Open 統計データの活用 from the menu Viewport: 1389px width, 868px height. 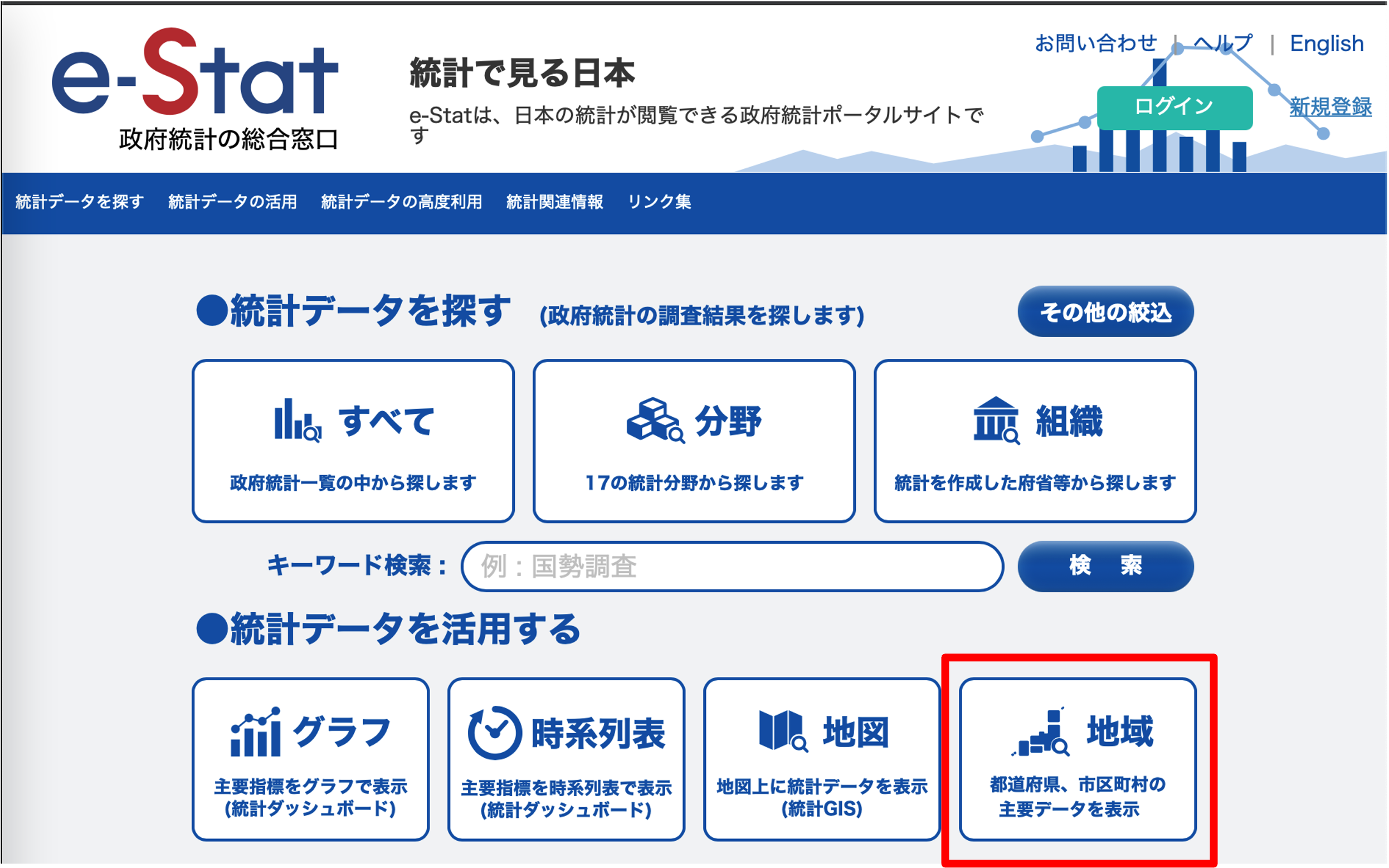tap(232, 202)
